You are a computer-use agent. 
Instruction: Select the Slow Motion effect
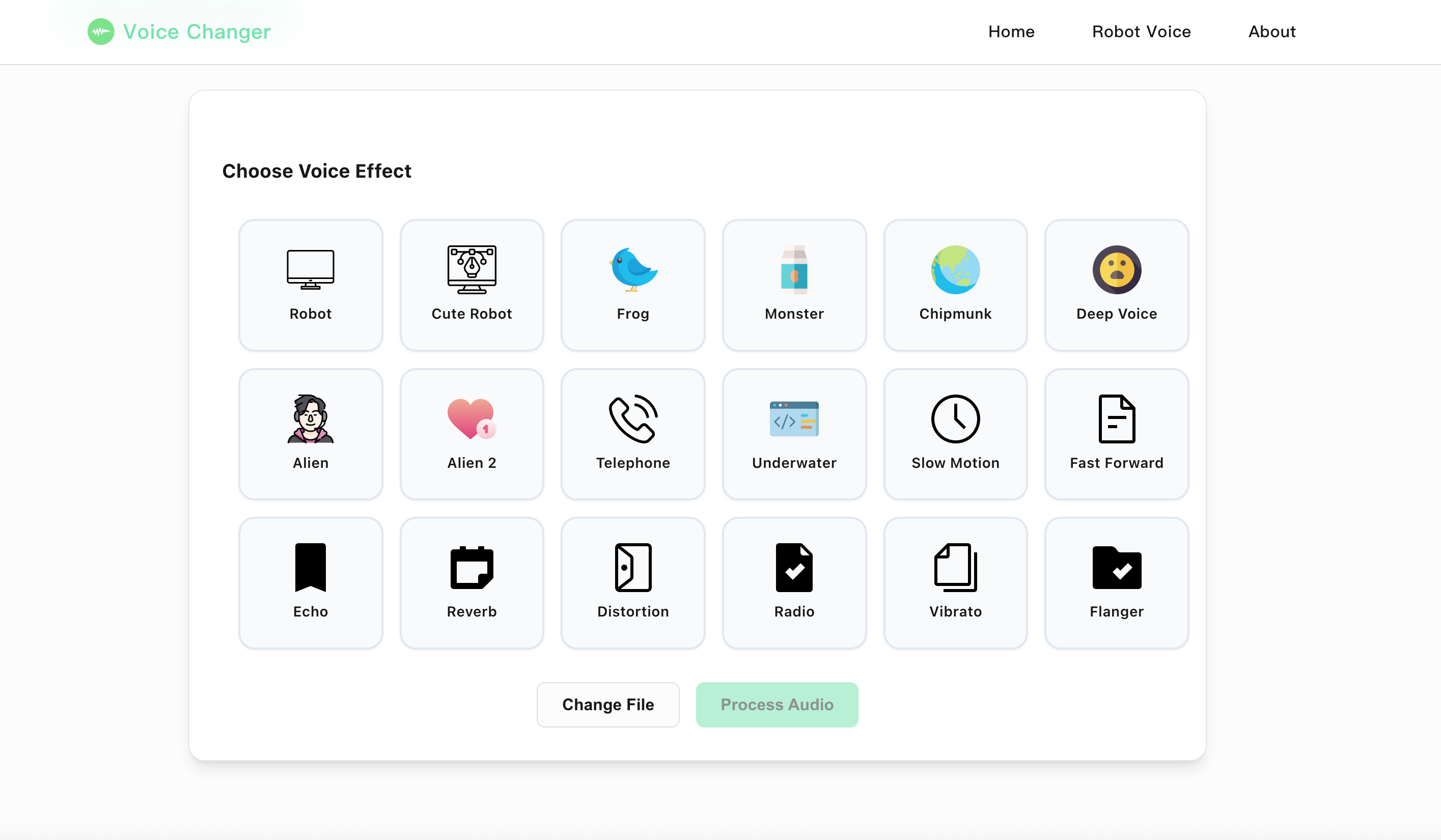coord(956,435)
